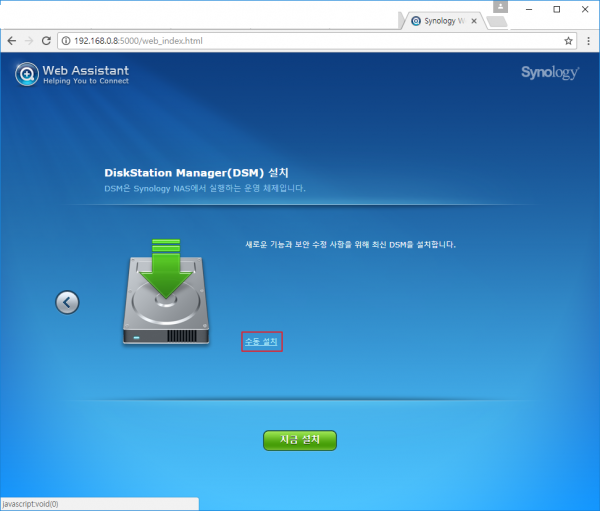Screen dimensions: 600x511
Task: Reload the page with the refresh icon
Action: click(49, 41)
